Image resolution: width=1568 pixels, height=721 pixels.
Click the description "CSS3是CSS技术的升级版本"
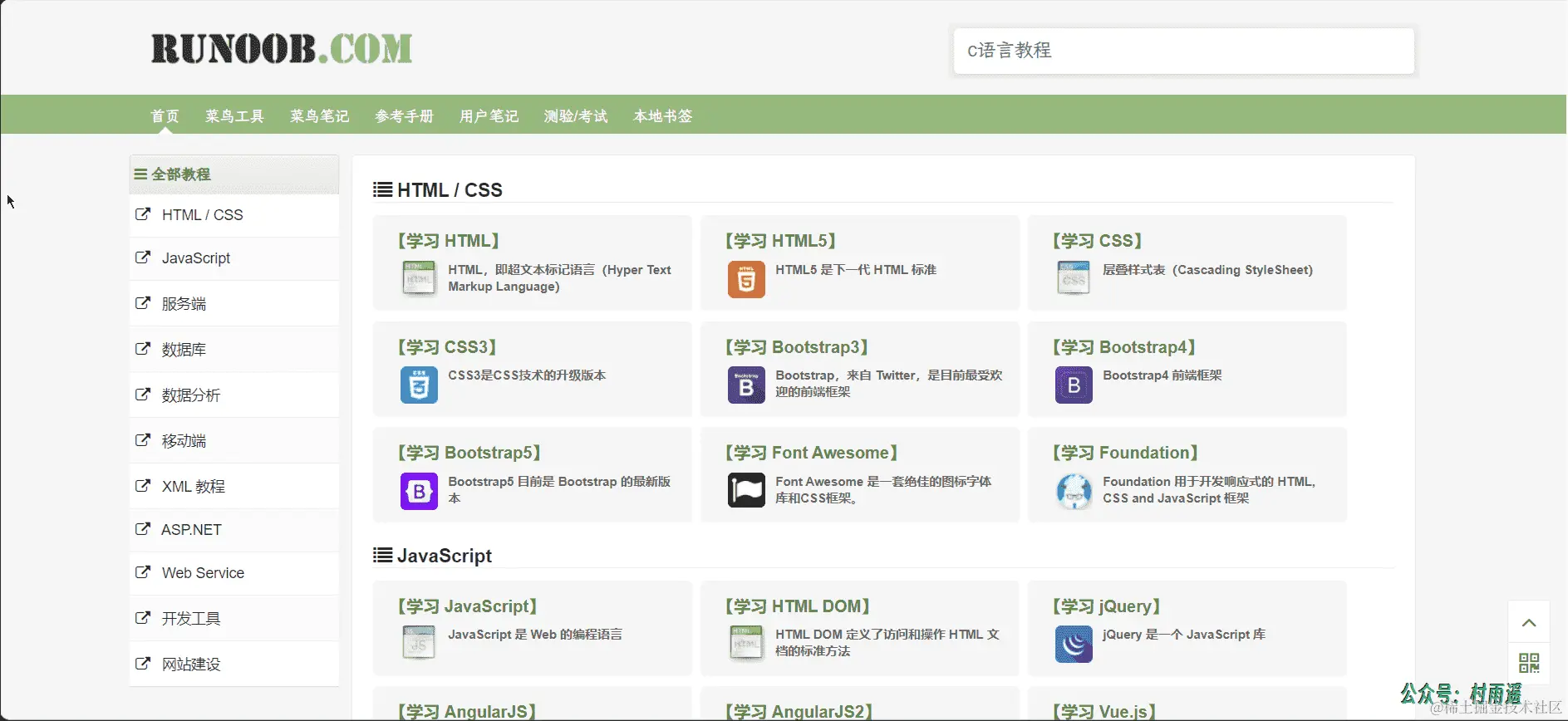(x=527, y=375)
